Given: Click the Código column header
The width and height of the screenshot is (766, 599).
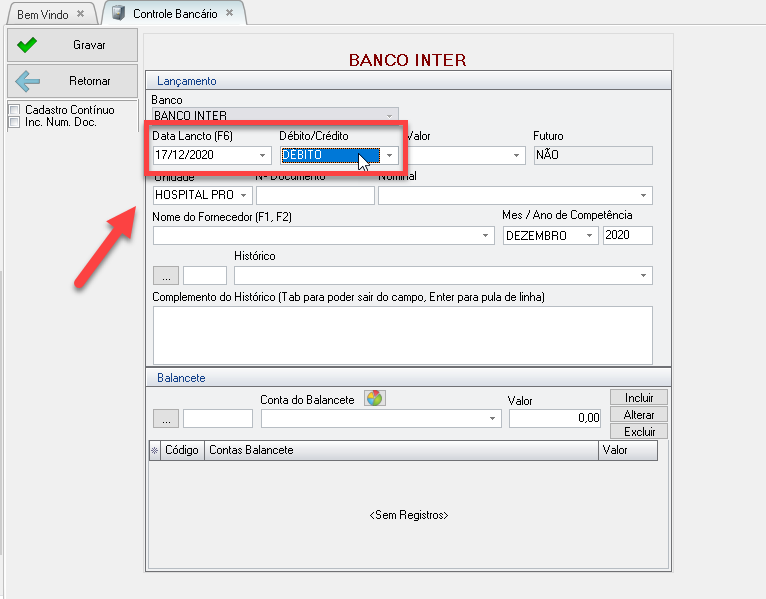Looking at the screenshot, I should tap(182, 450).
